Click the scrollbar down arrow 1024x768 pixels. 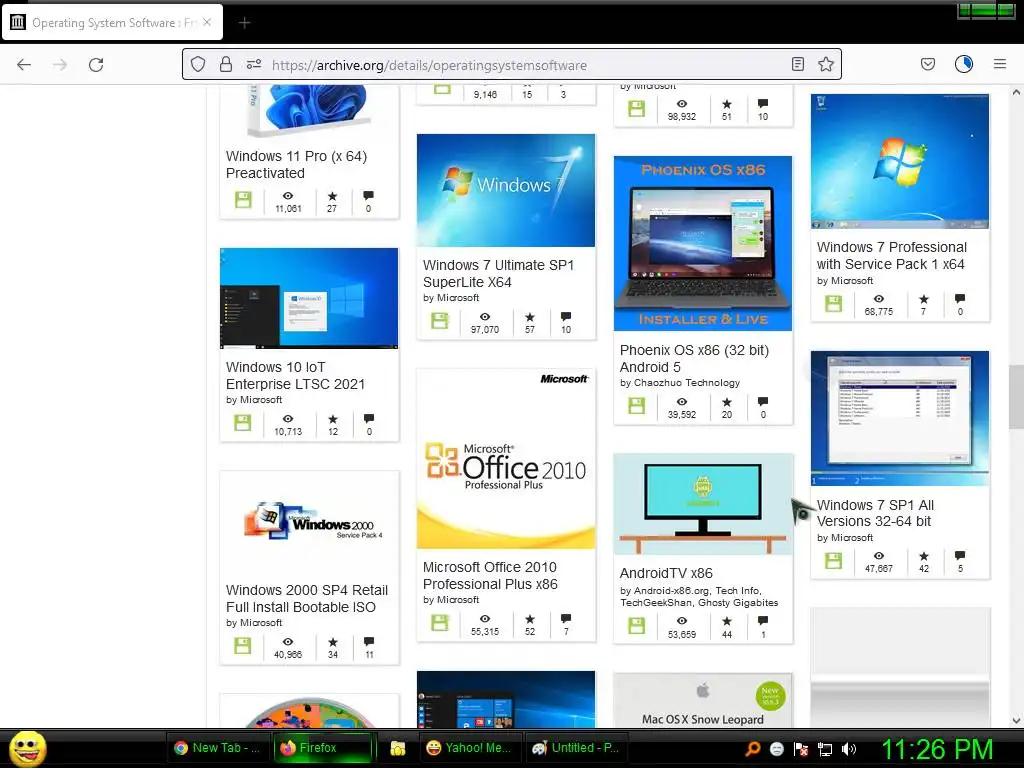[x=1016, y=720]
